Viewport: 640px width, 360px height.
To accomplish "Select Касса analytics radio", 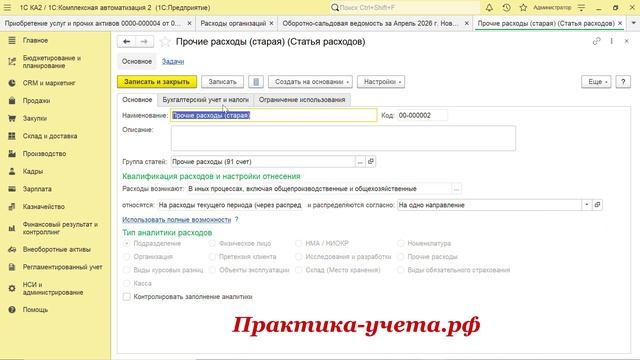I will pyautogui.click(x=127, y=283).
